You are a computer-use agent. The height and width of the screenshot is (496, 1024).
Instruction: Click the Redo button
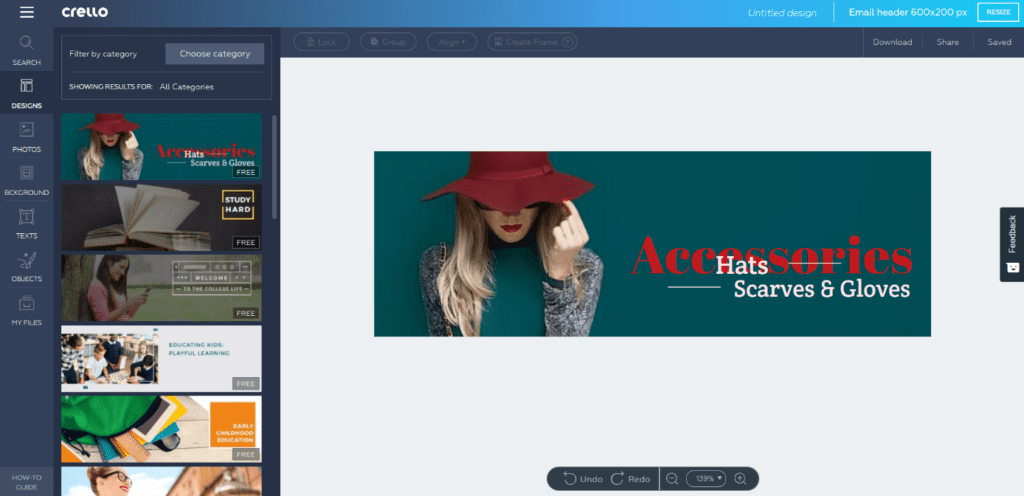630,479
